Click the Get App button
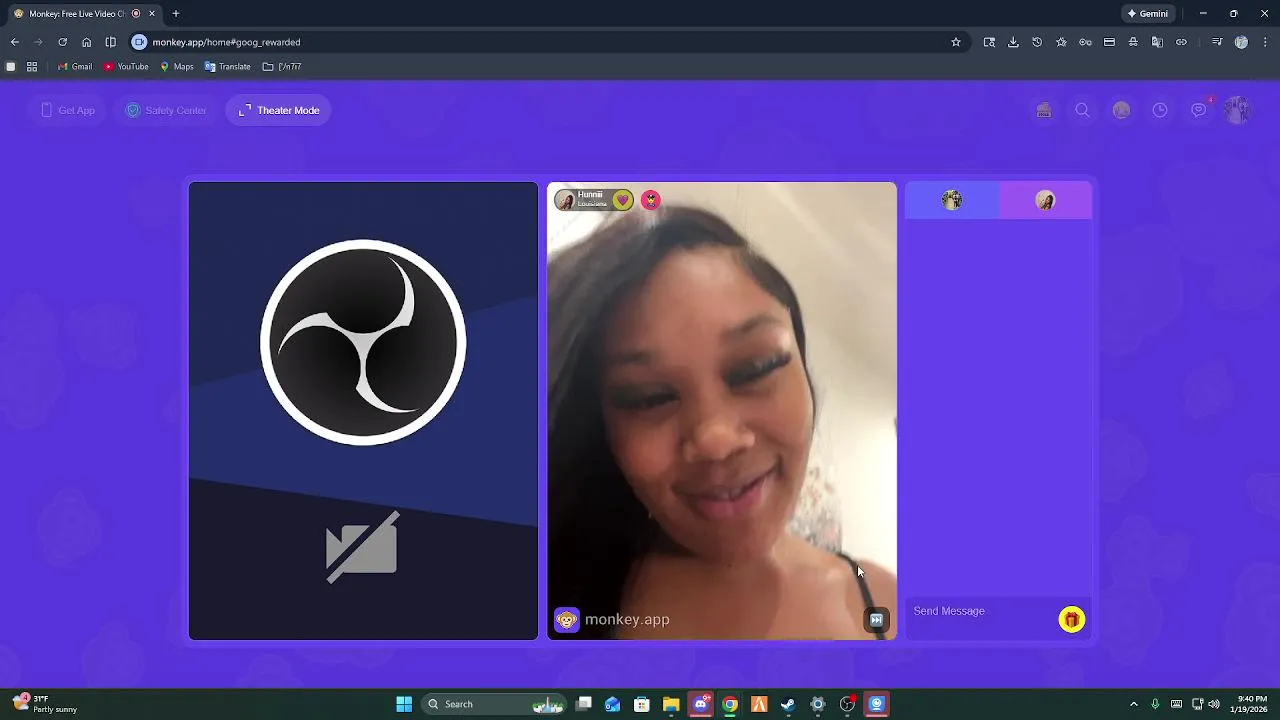Viewport: 1280px width, 720px height. (68, 110)
